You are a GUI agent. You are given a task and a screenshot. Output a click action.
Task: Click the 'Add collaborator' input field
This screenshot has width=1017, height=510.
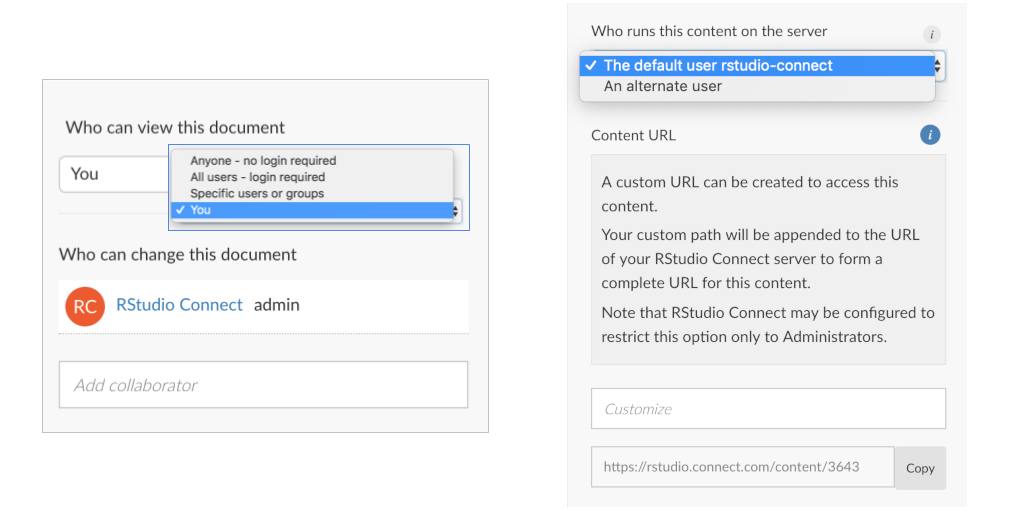coord(263,385)
